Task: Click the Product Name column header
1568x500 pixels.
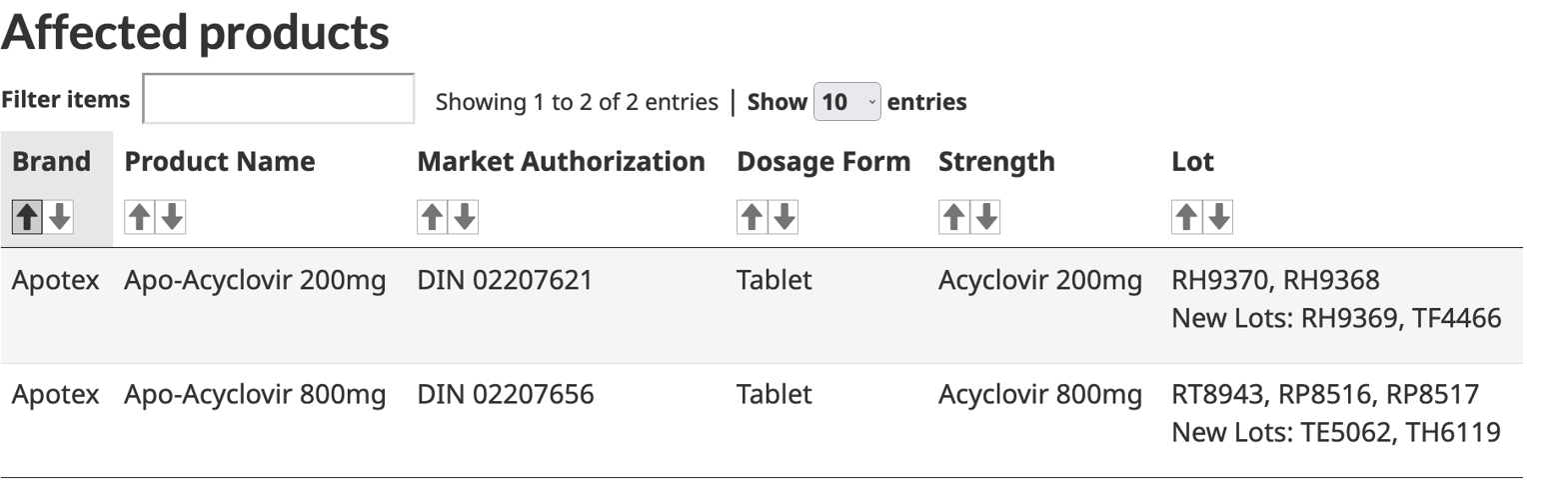Action: (x=219, y=162)
